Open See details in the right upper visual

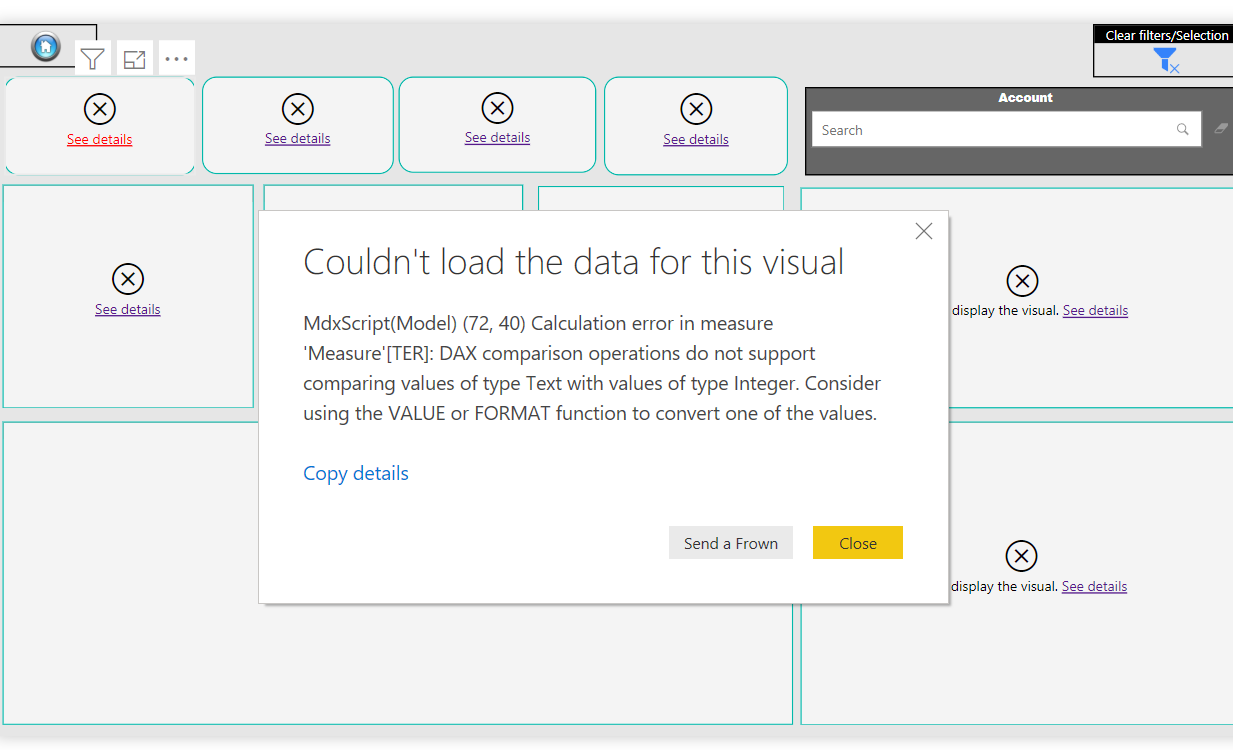click(1095, 310)
